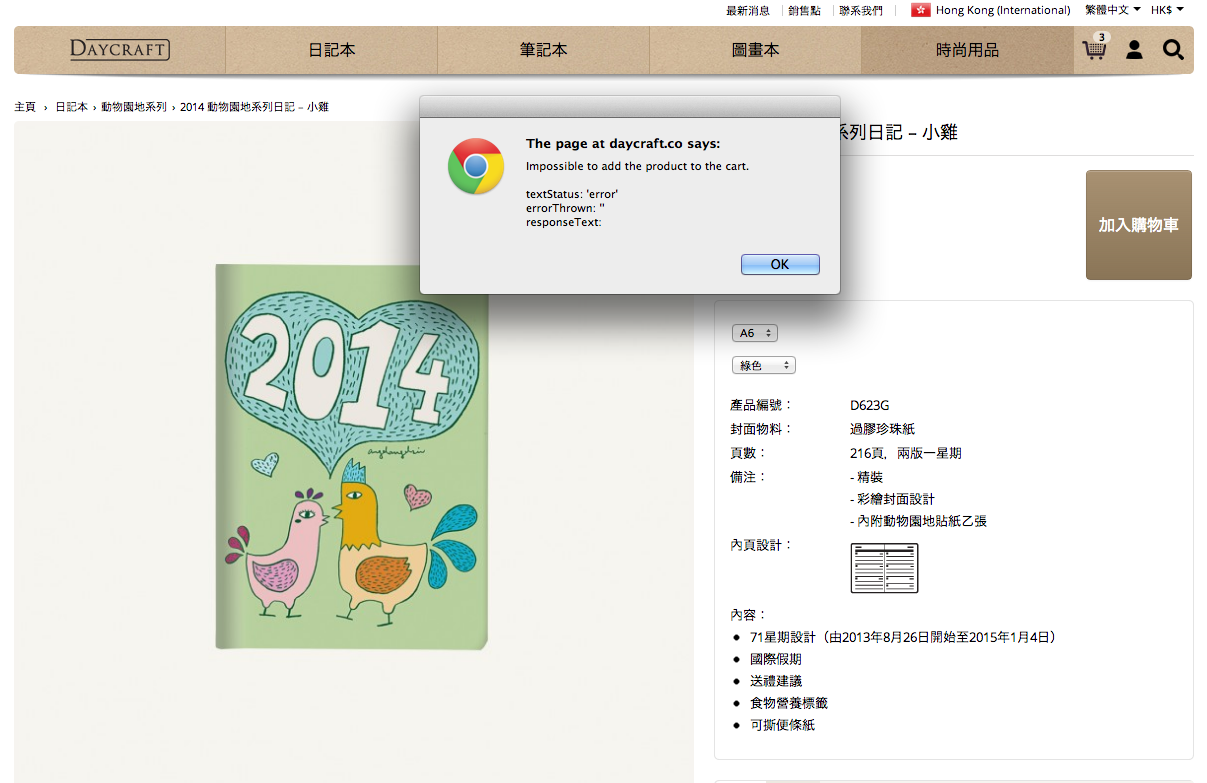
Task: Click the Daycraft logo
Action: click(120, 49)
